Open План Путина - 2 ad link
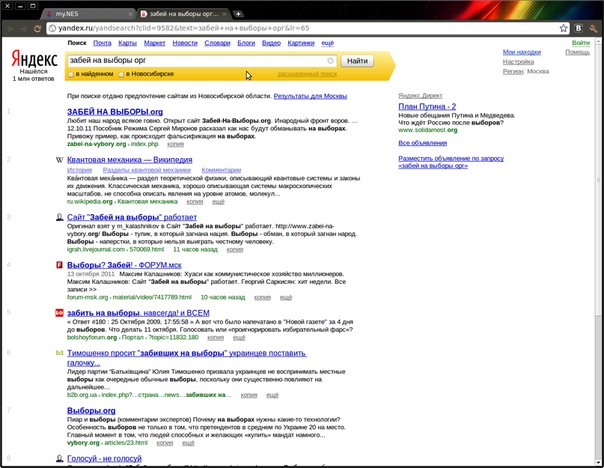 click(x=427, y=106)
